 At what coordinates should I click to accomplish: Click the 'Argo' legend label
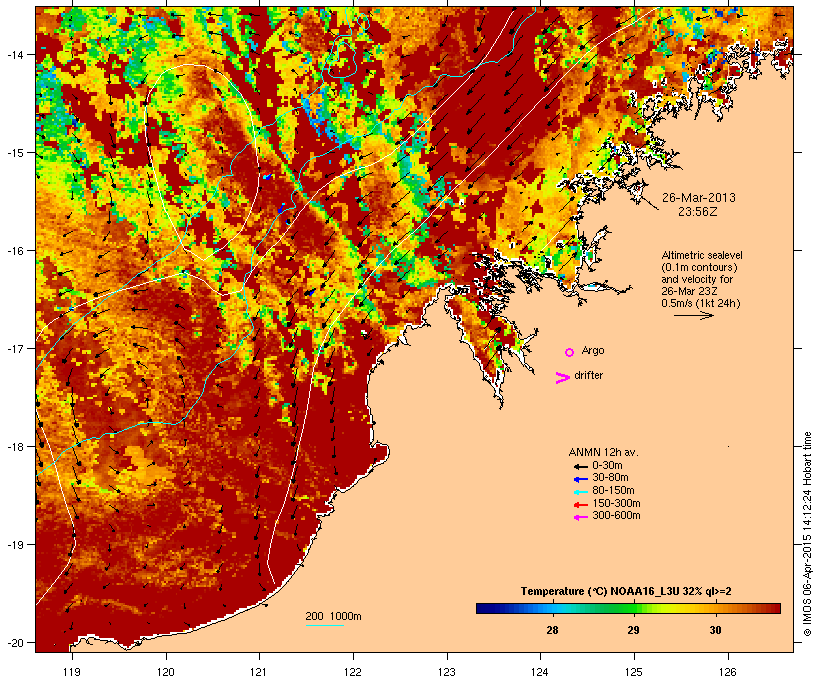pos(593,351)
